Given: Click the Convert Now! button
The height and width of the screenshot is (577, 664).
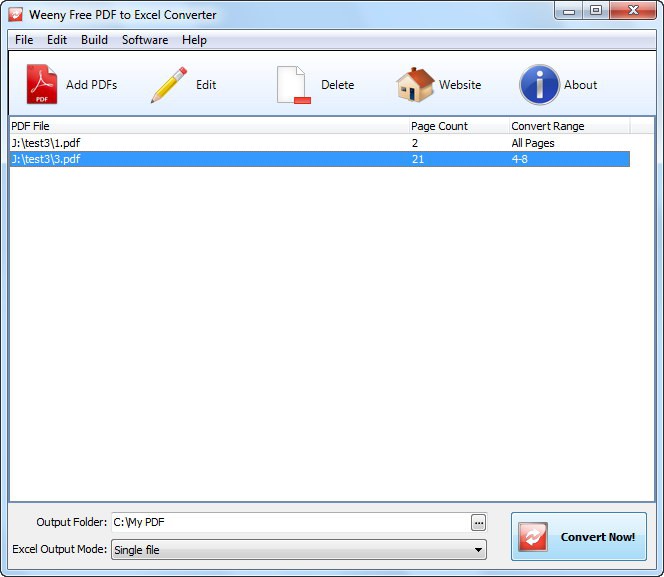Looking at the screenshot, I should [578, 536].
